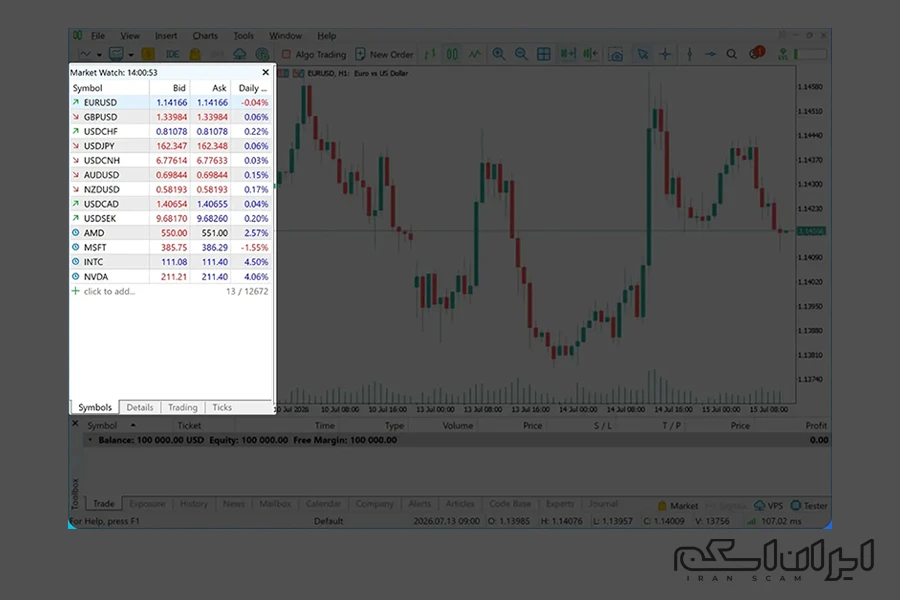Select the USDCNH symbol row
Screen dimensions: 900x600
[x=170, y=160]
